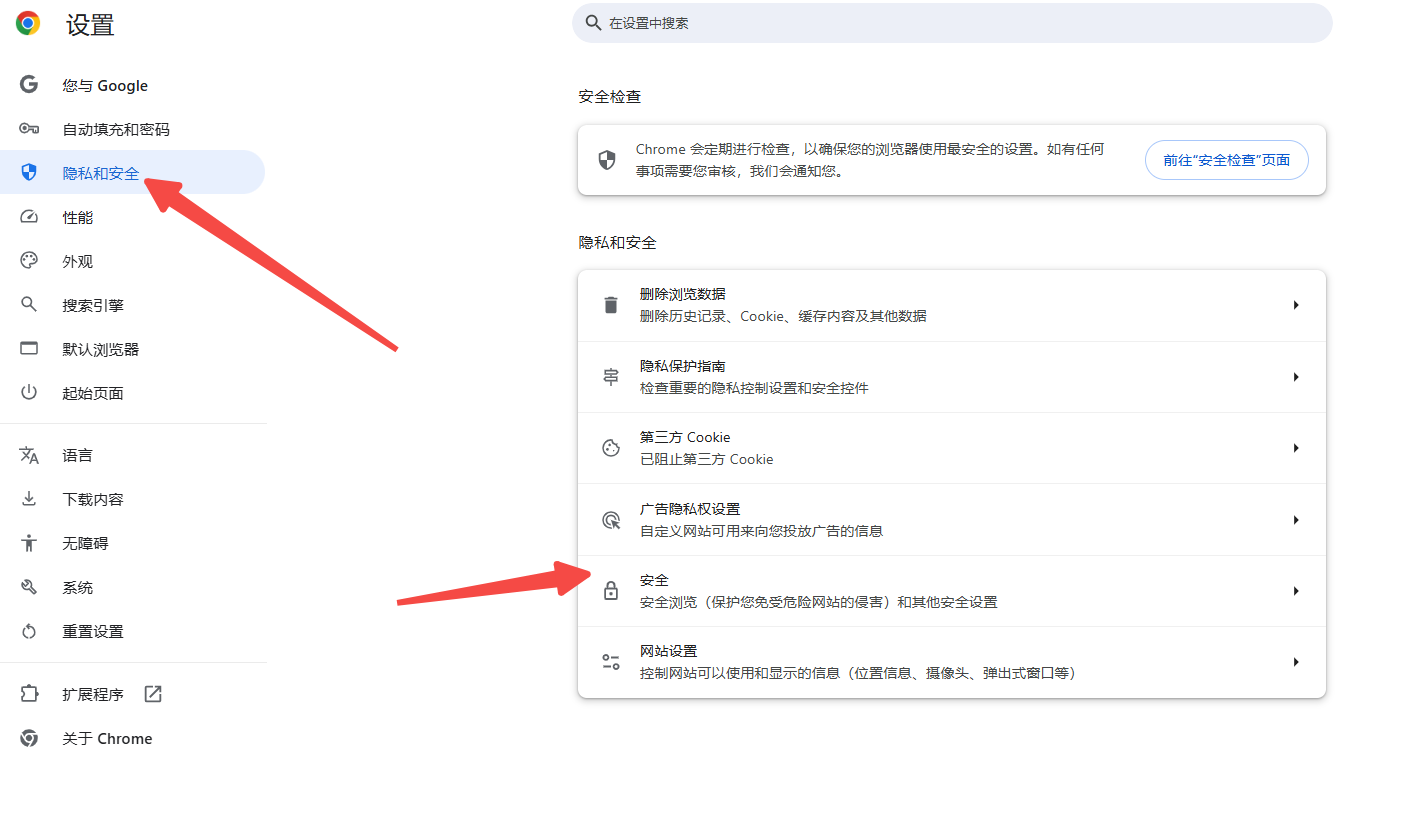Click the Google G icon in sidebar

29,85
